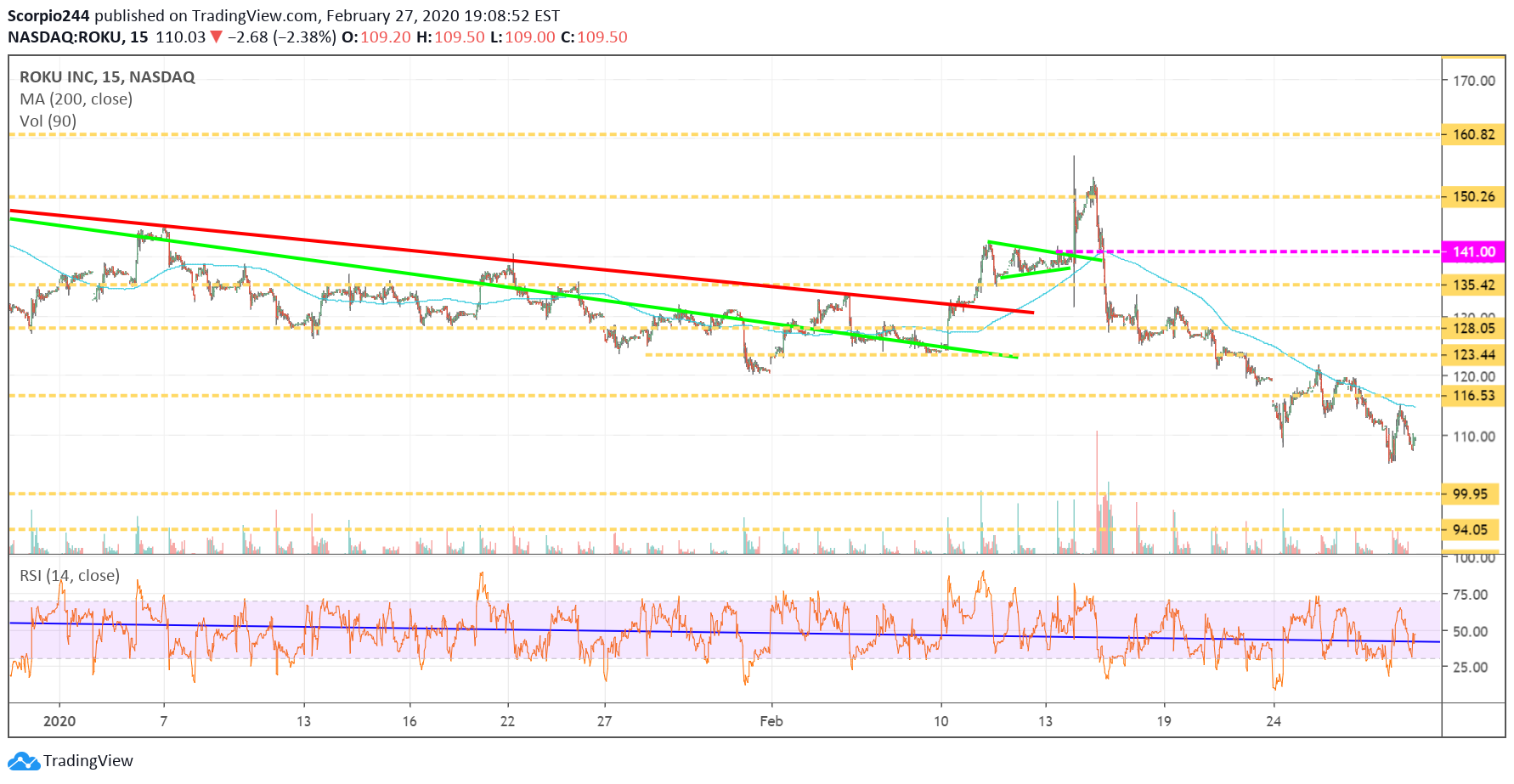
Task: Click the RSI 75.00 axis value
Action: pyautogui.click(x=1470, y=595)
